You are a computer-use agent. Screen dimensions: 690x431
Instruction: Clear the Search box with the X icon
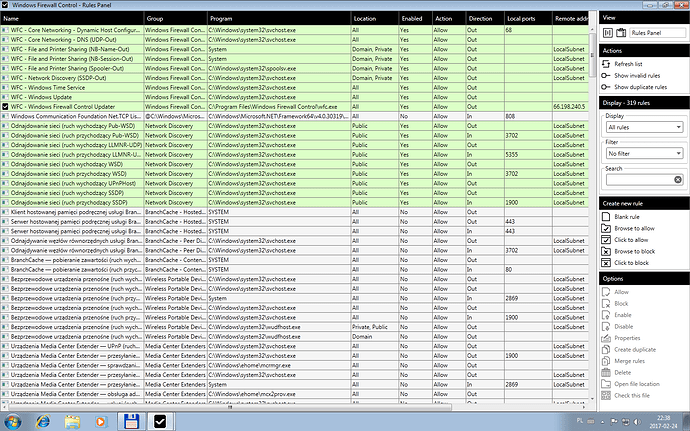pos(678,179)
